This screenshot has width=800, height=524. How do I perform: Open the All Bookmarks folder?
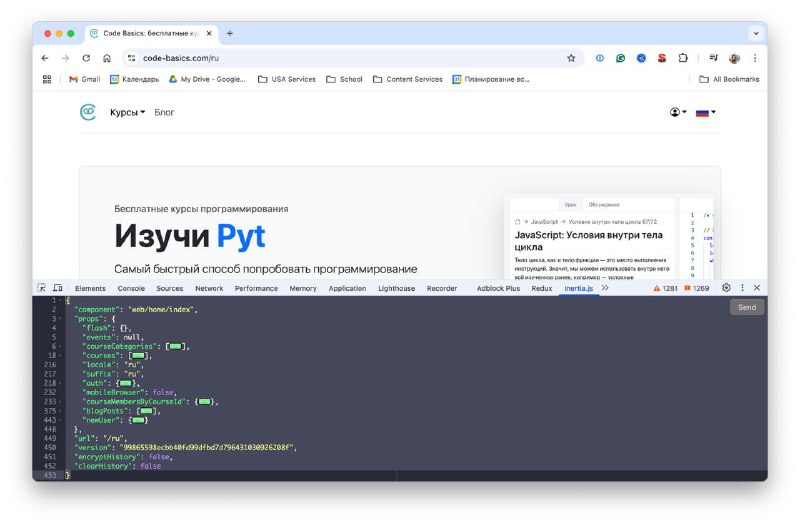coord(729,79)
